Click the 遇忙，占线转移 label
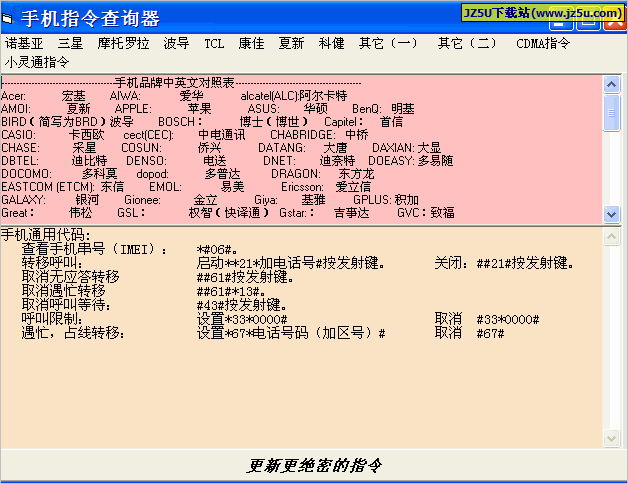 73,333
